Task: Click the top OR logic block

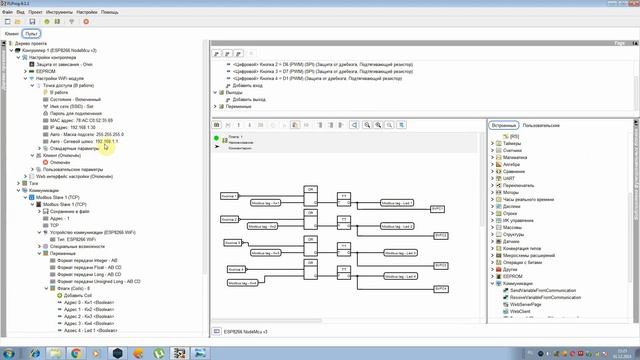Action: click(311, 196)
